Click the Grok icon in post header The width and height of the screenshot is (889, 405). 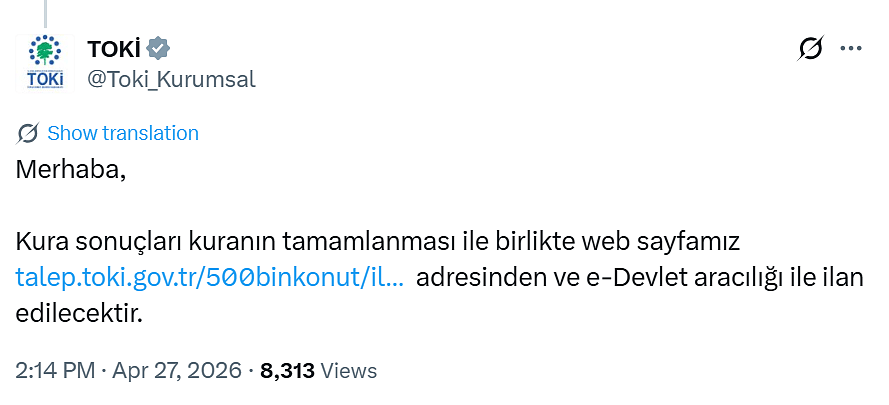(809, 48)
